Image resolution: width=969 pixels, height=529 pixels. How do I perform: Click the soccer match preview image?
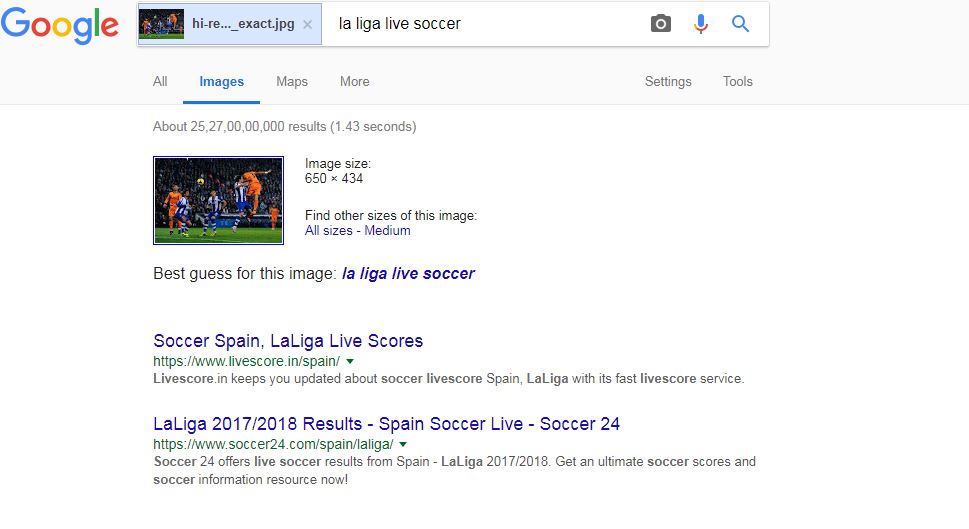click(x=218, y=200)
